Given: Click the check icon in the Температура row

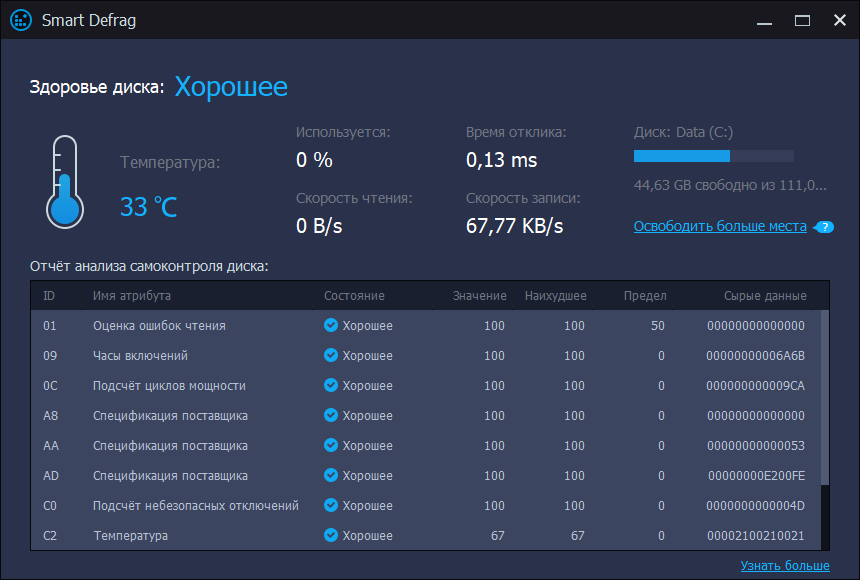Looking at the screenshot, I should [331, 535].
